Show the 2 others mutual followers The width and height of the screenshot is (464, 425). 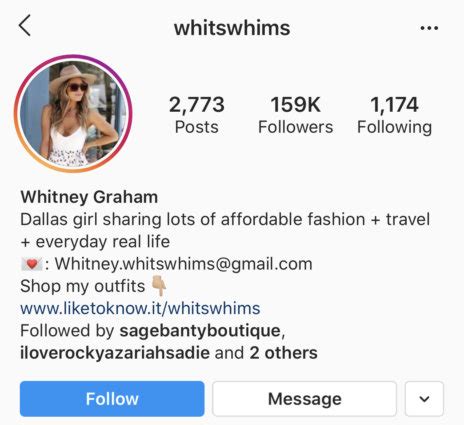point(283,353)
